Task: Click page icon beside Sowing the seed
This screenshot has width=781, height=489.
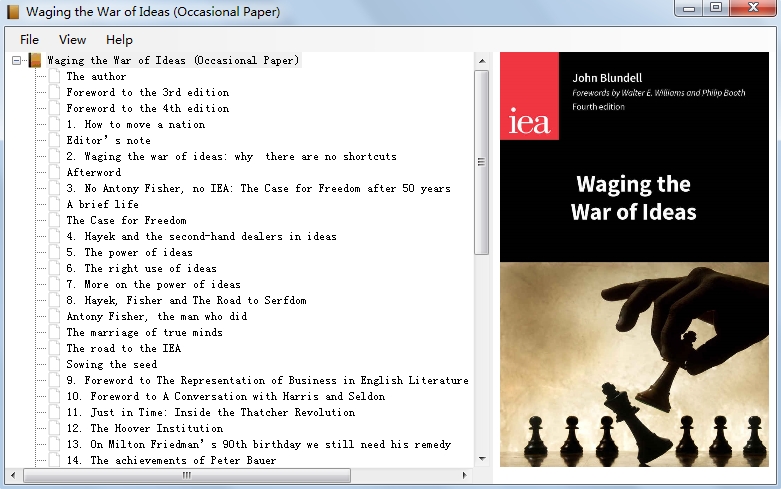Action: tap(55, 364)
